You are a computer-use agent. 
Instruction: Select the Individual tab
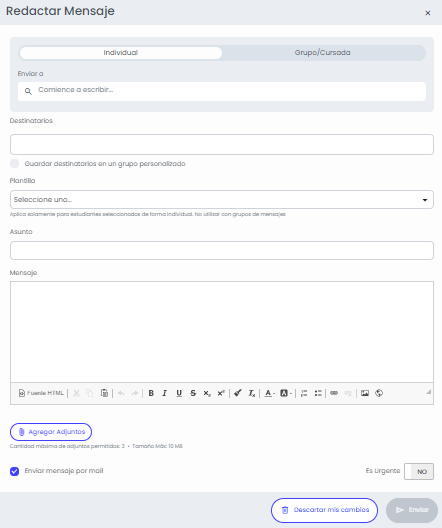(121, 53)
